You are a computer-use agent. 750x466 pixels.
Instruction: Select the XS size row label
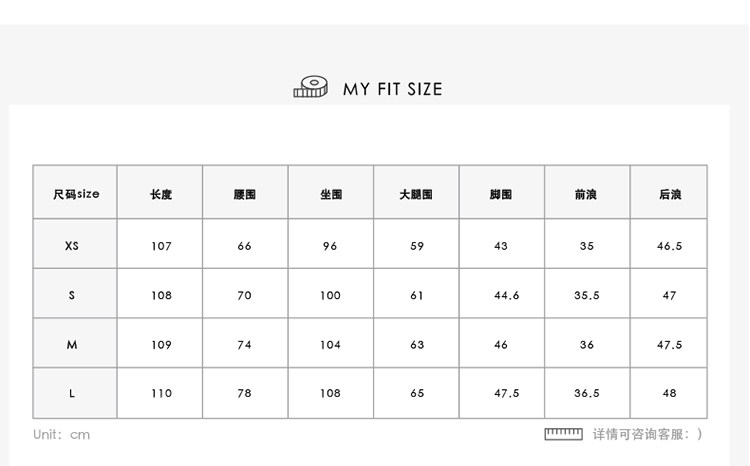pos(72,246)
